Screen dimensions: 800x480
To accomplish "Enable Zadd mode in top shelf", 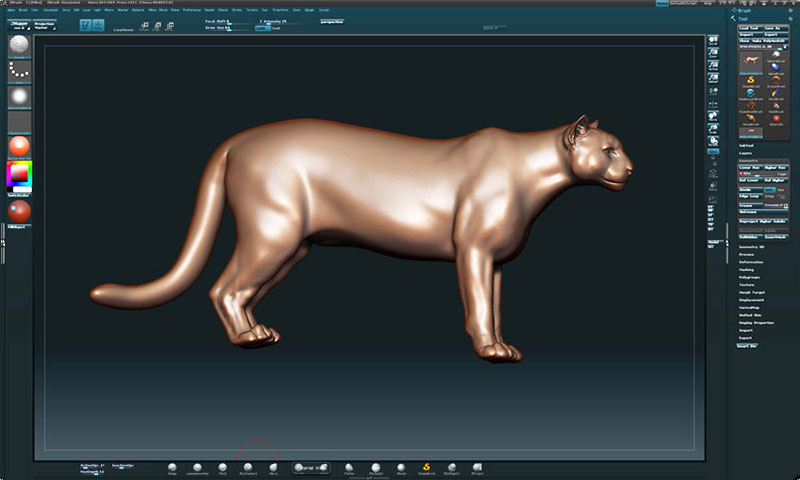I will 261,28.
